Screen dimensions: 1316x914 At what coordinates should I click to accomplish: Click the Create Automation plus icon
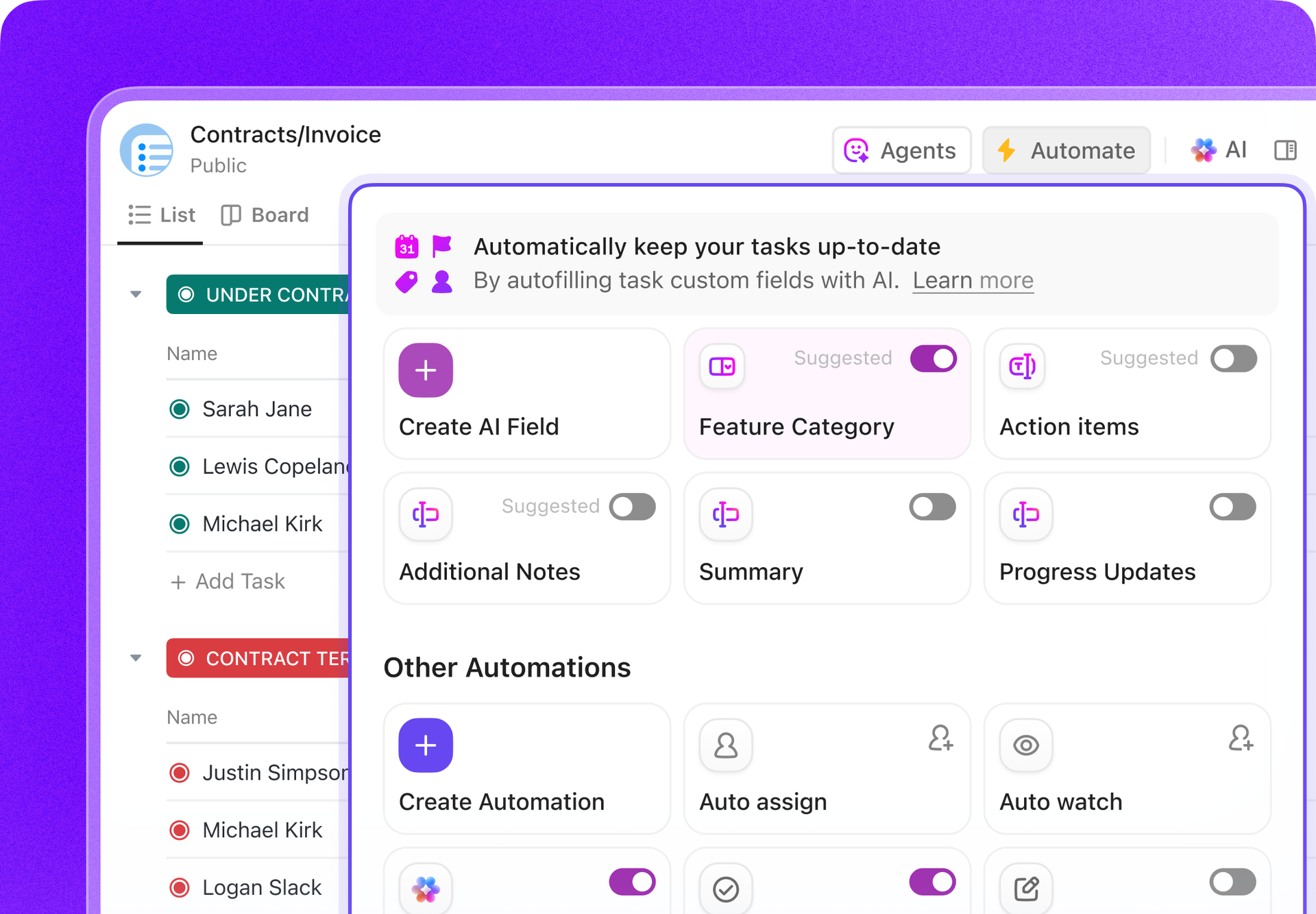tap(426, 745)
